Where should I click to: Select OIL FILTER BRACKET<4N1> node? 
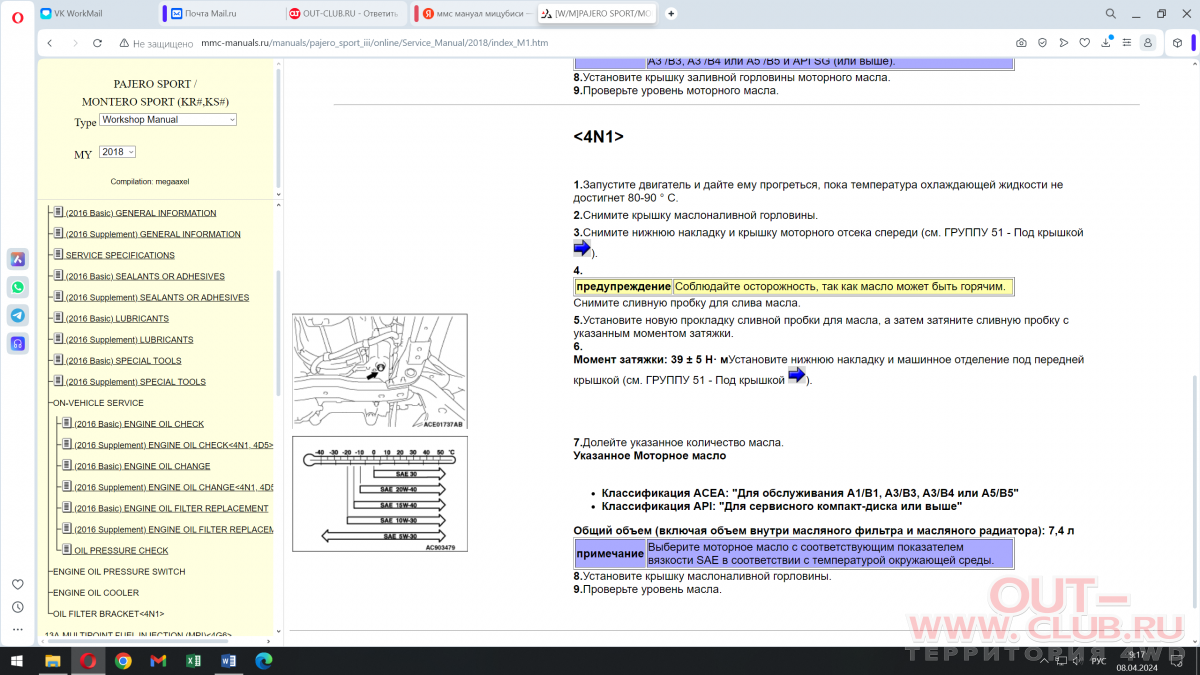tap(109, 613)
